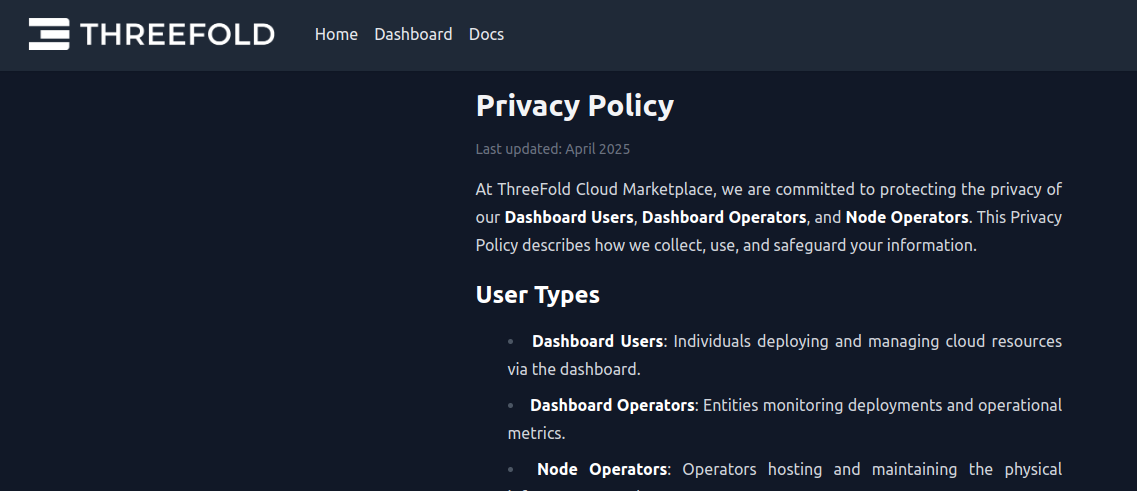The image size is (1137, 491).
Task: Click the THREEFOLD brand wordmark
Action: point(177,35)
